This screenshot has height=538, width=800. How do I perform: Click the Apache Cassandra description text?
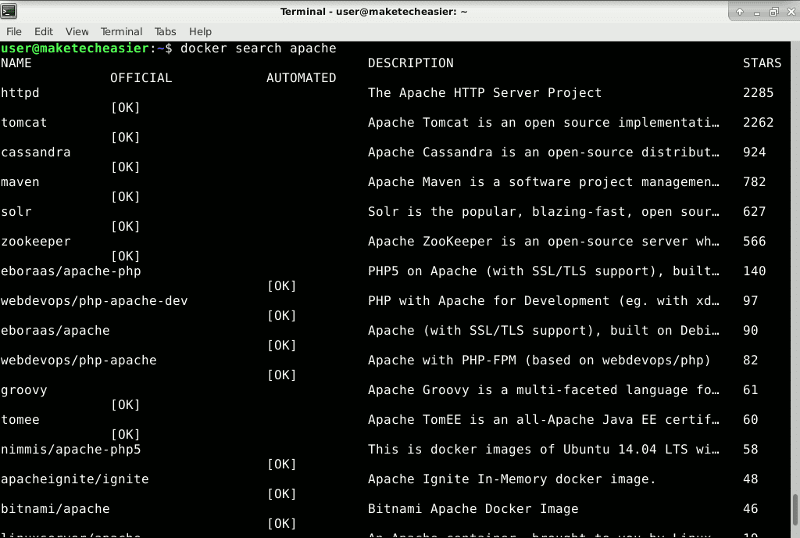point(543,152)
